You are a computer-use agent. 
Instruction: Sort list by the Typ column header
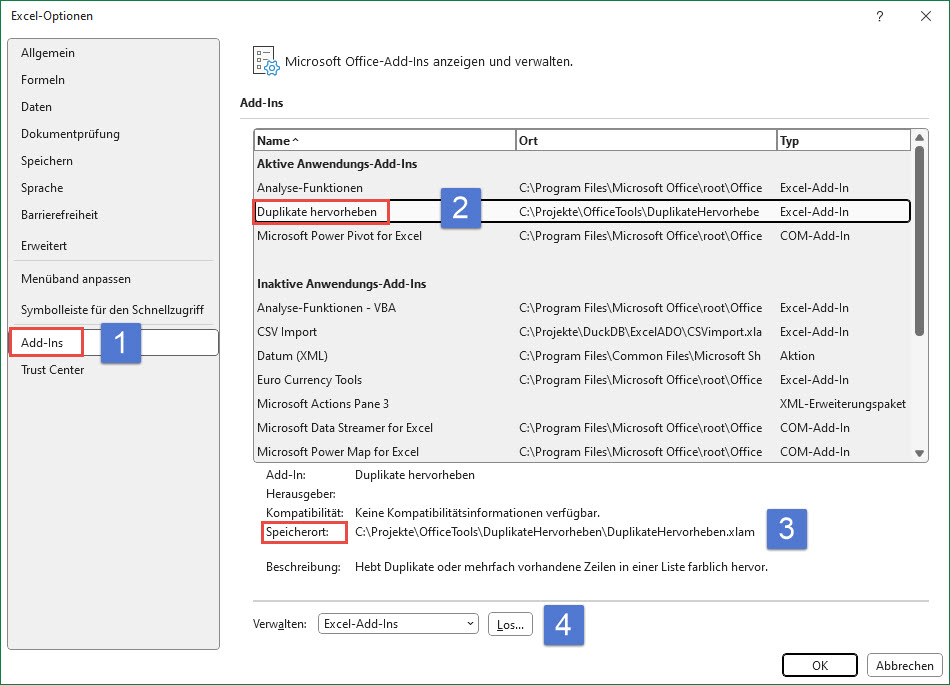click(x=844, y=141)
